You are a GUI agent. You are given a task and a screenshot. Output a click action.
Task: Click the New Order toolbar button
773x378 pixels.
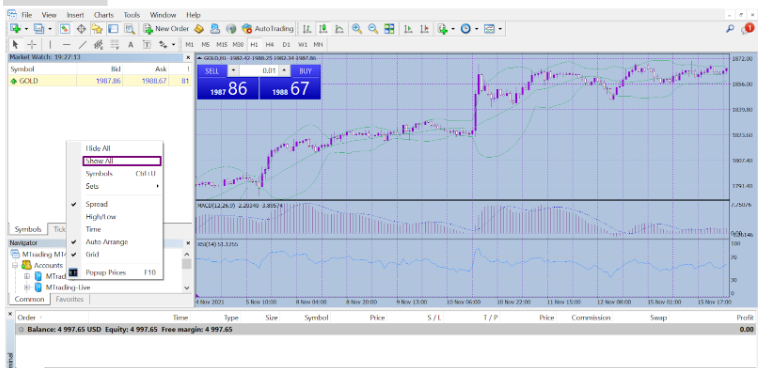(166, 29)
